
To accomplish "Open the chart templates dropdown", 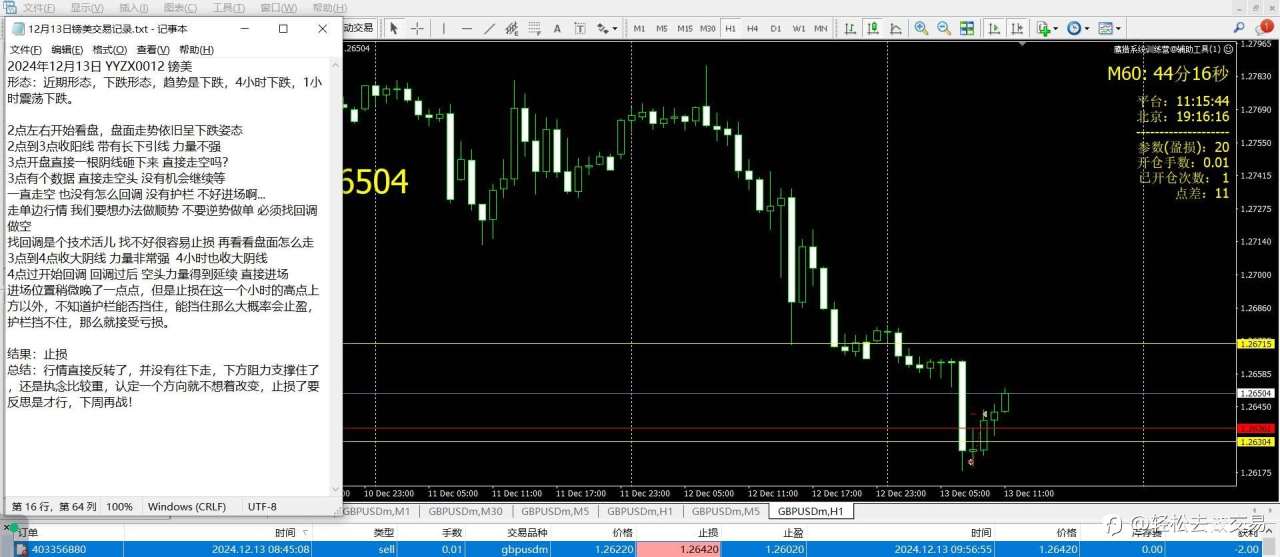I will tap(1109, 29).
